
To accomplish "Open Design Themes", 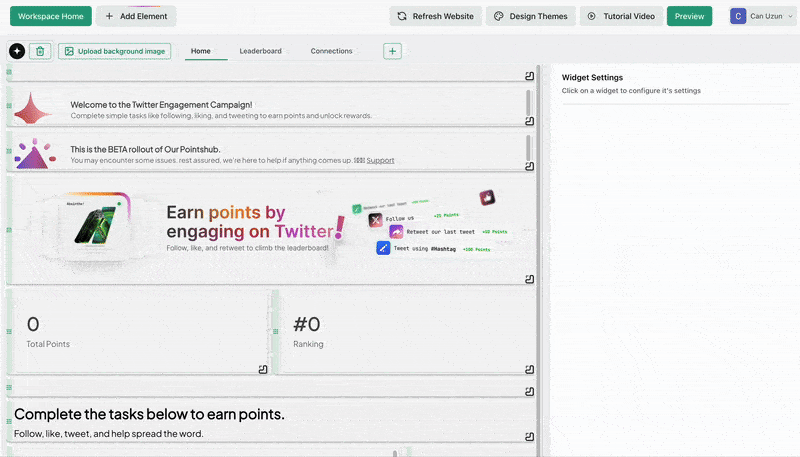I will 531,16.
